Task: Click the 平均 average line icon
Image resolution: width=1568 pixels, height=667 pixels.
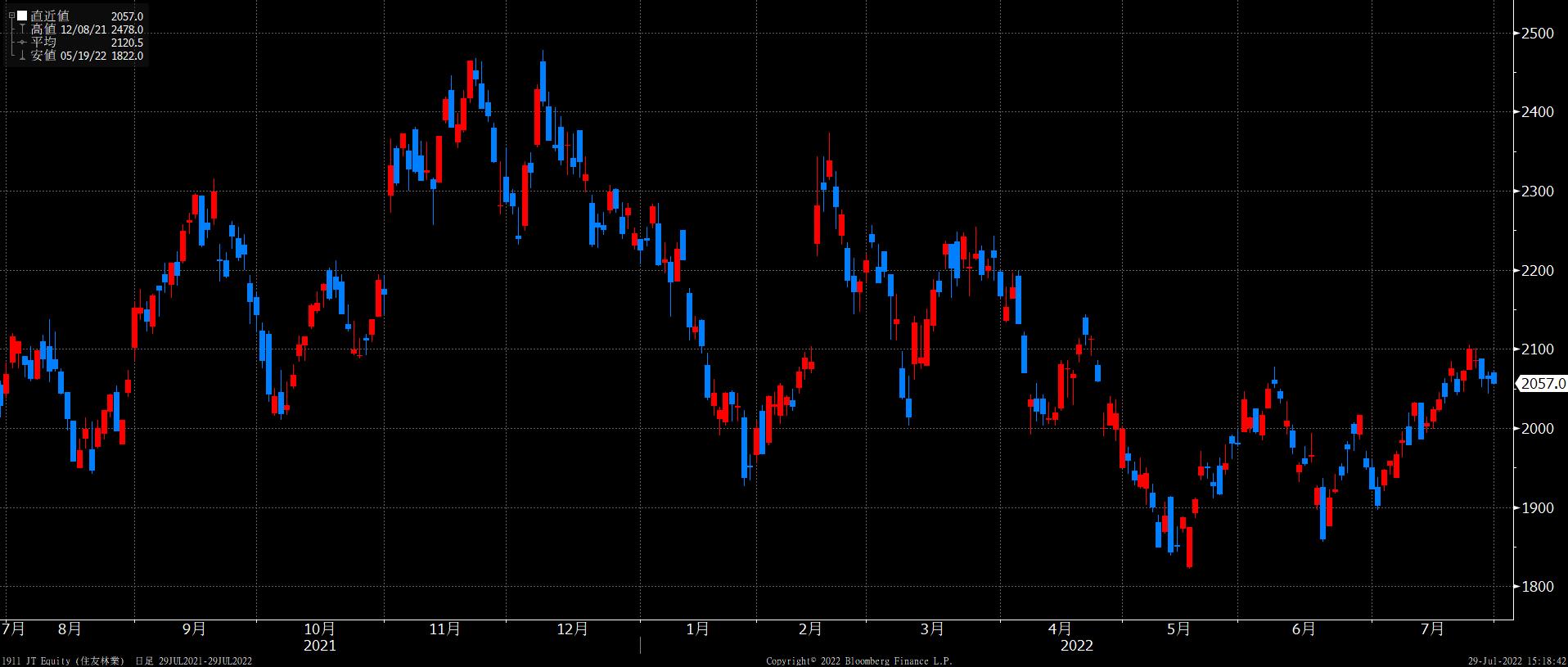Action: coord(22,43)
